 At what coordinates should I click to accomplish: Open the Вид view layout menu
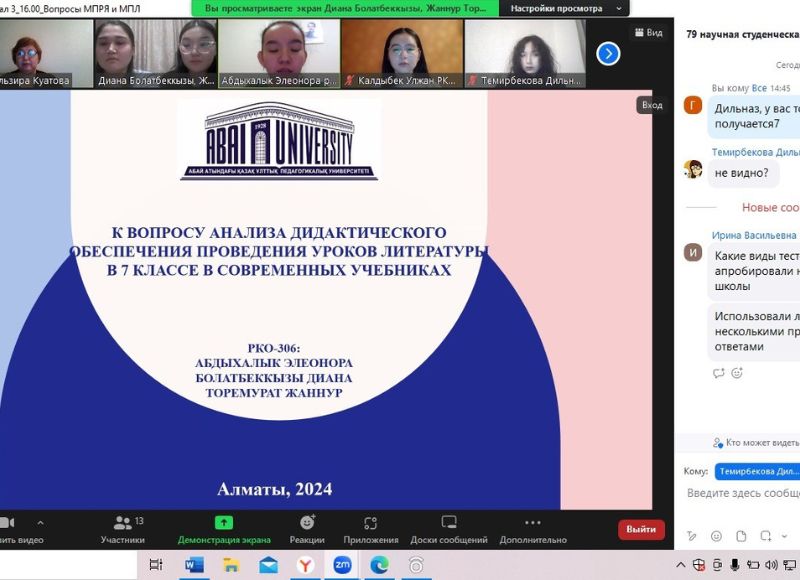point(649,32)
